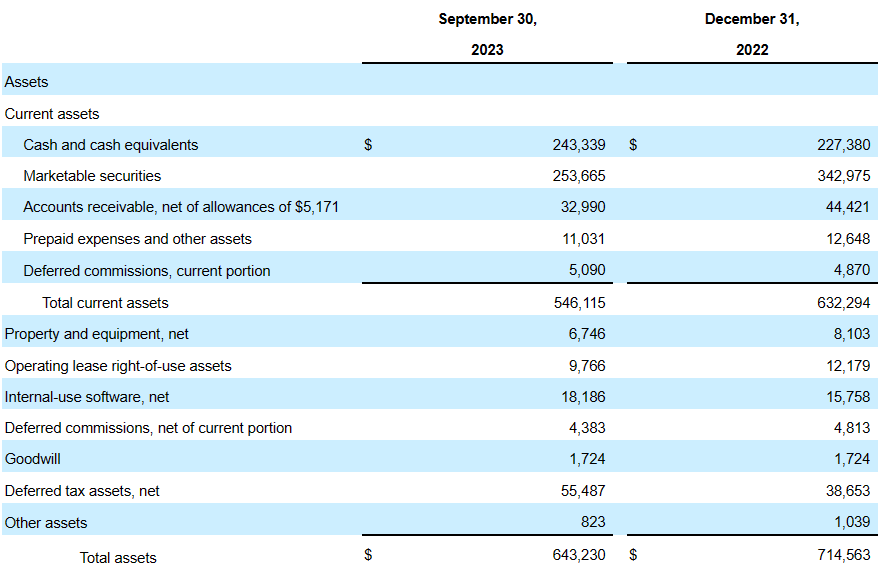Select the Assets section heading

coord(27,82)
